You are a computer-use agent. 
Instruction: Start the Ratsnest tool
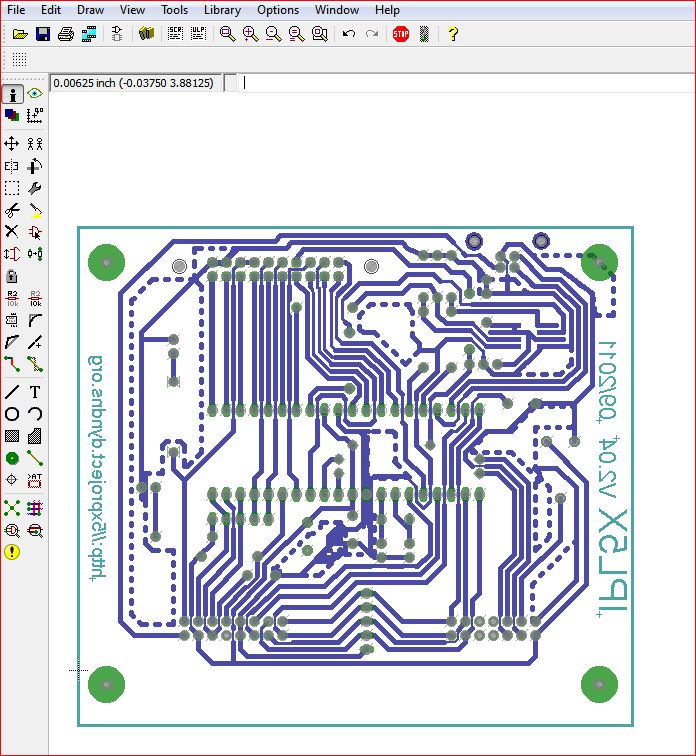point(12,508)
